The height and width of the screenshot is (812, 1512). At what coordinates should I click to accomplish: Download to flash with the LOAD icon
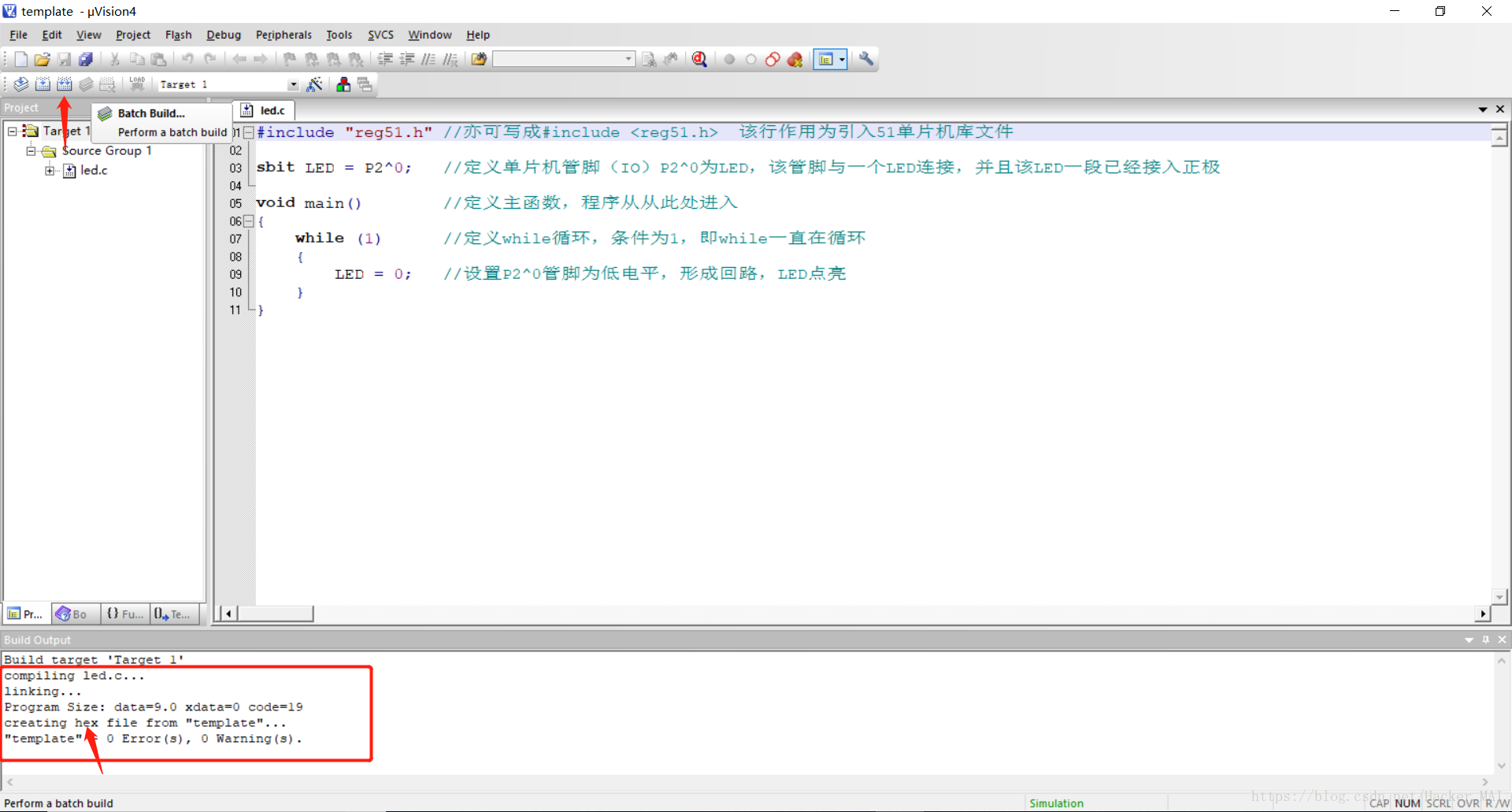click(137, 84)
